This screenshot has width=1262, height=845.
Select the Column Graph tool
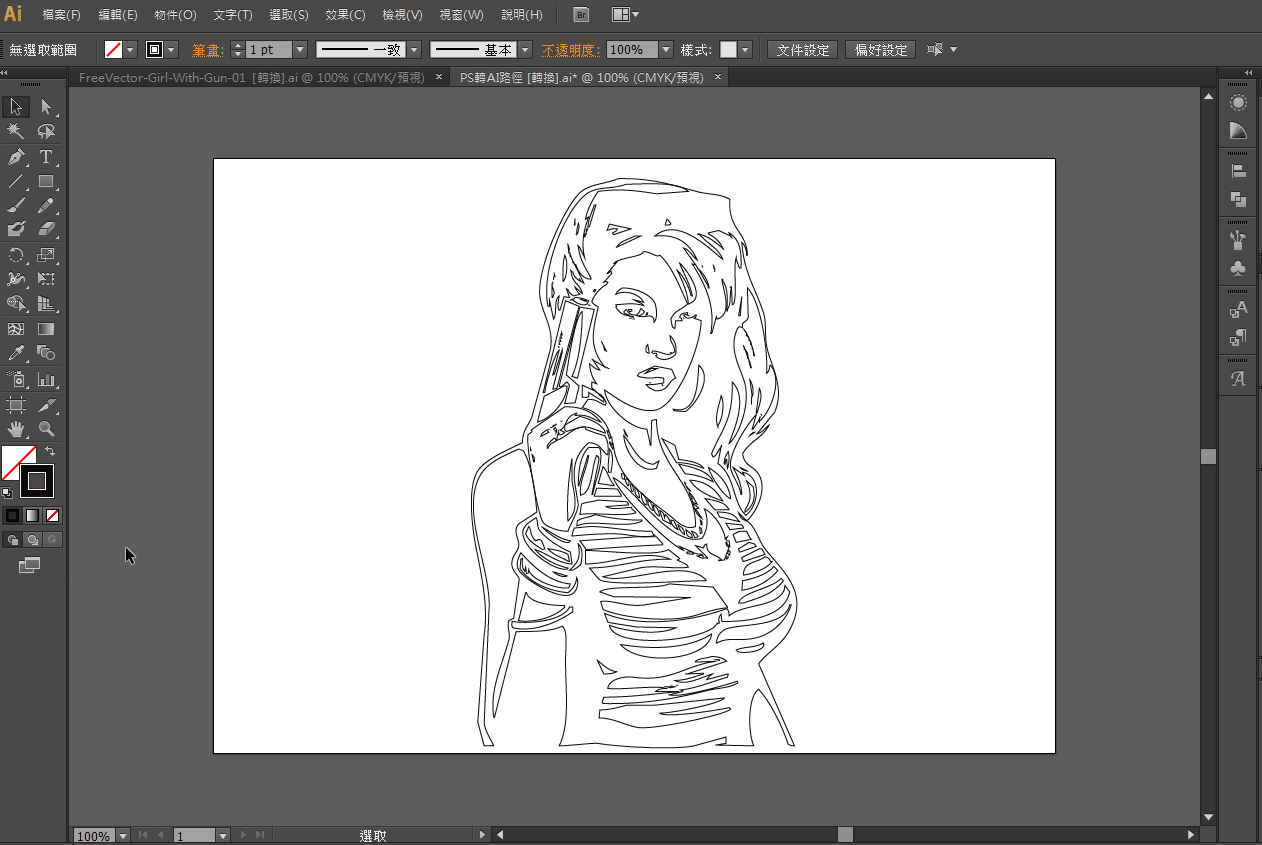click(x=46, y=379)
